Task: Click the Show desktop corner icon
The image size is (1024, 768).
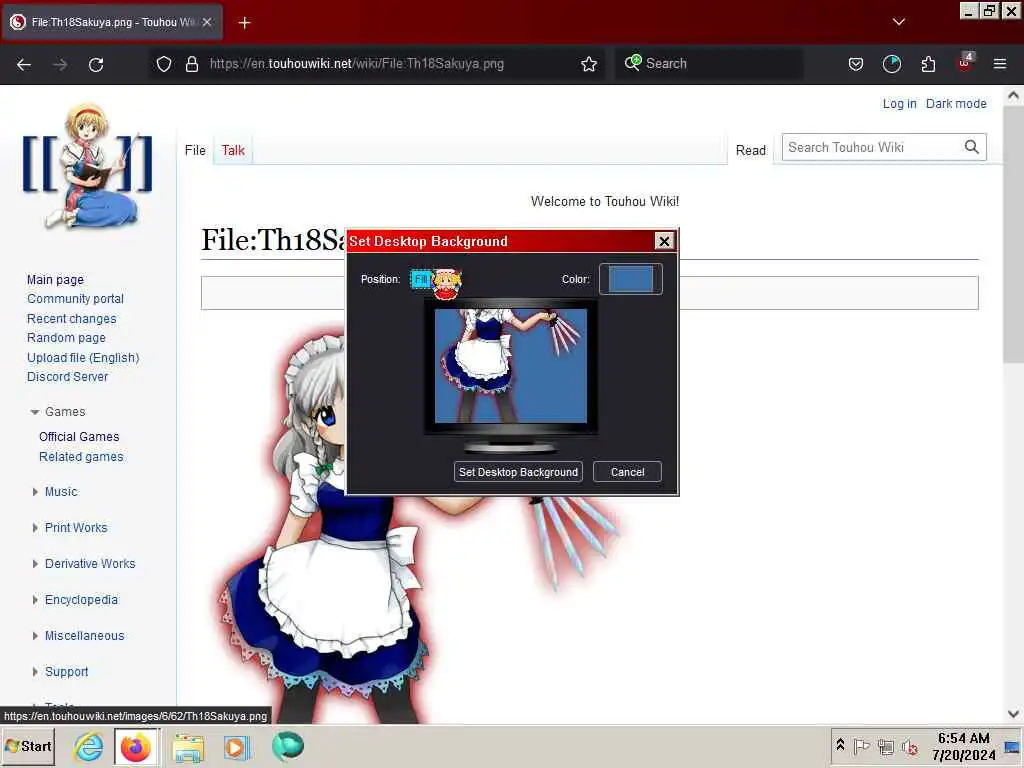Action: click(x=1013, y=746)
